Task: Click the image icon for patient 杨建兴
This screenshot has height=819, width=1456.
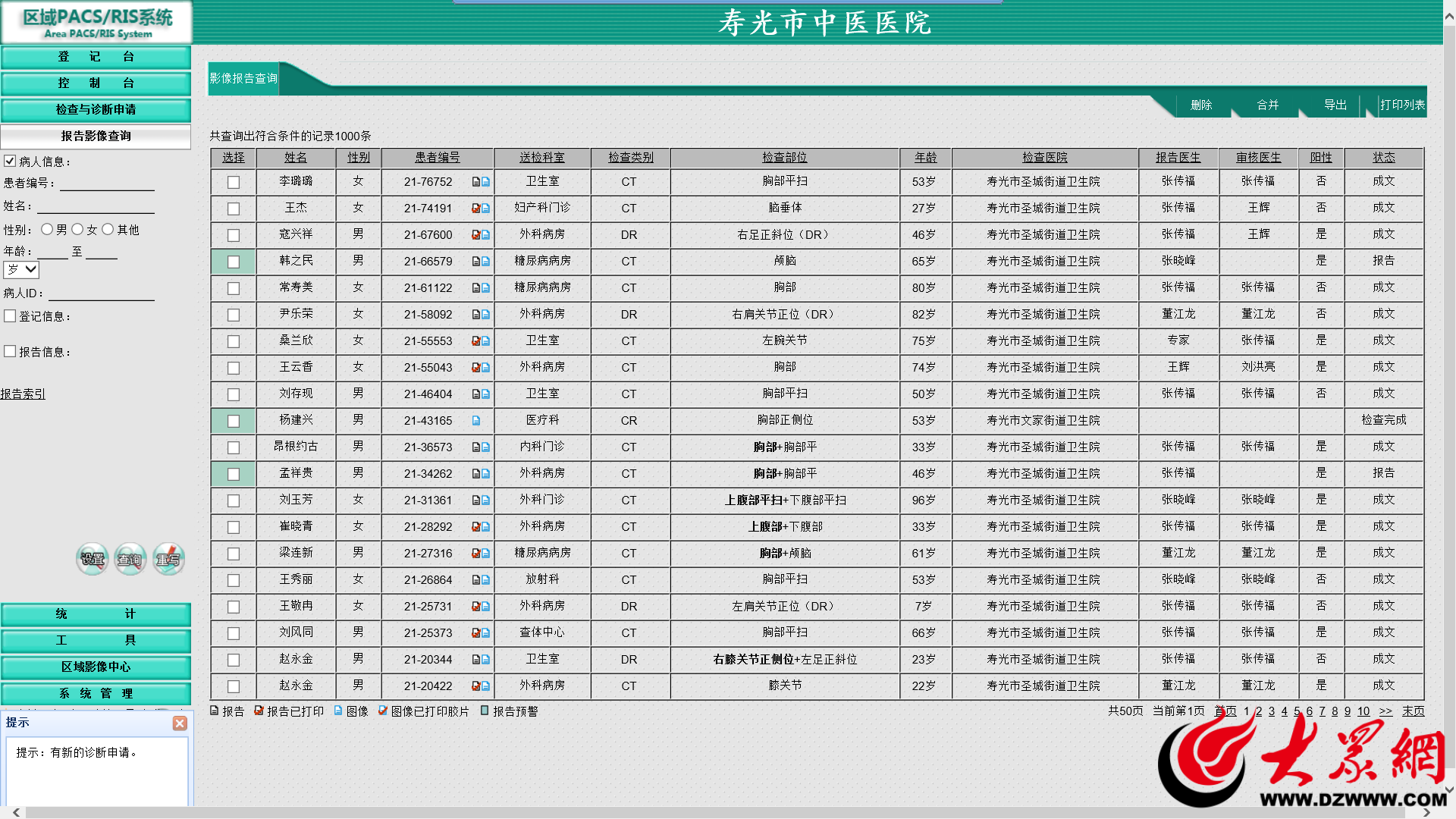Action: [476, 420]
